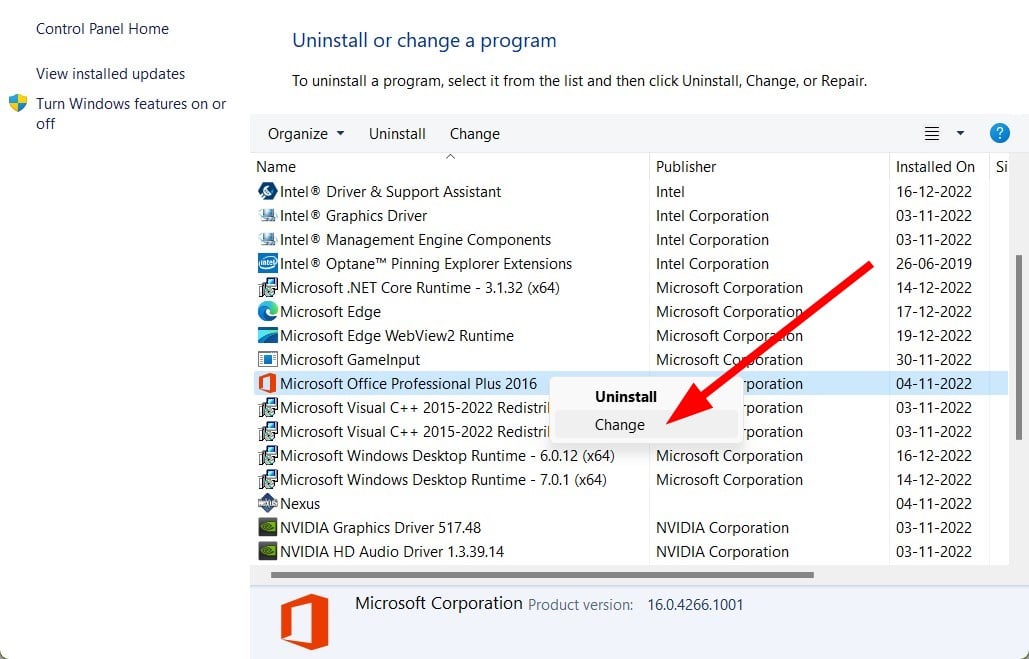The width and height of the screenshot is (1029, 659).
Task: Click the Intel Graphics Driver program icon
Action: (x=267, y=215)
